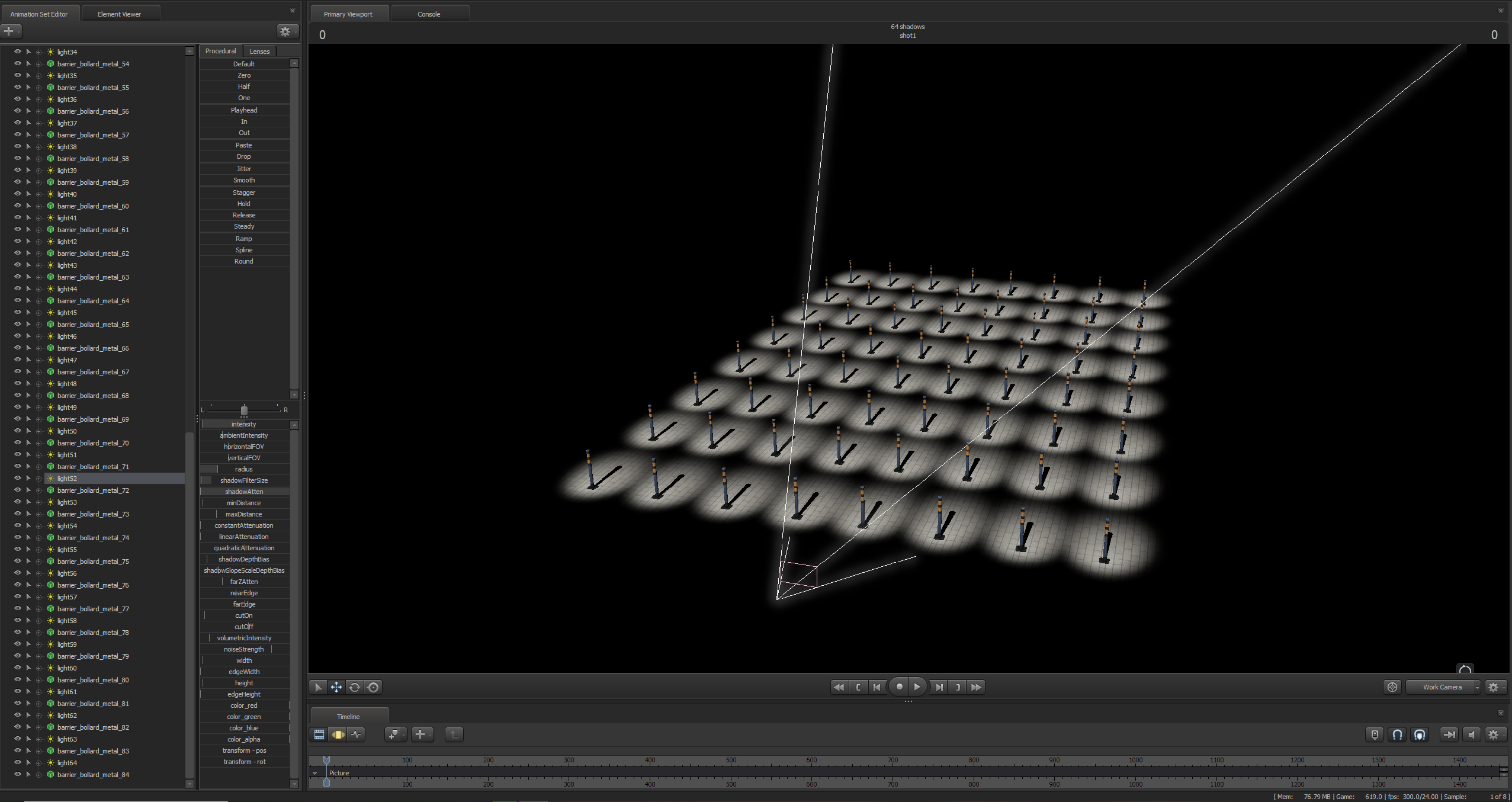Jump to the first frame button
Screen dimensions: 1512x802
839,687
